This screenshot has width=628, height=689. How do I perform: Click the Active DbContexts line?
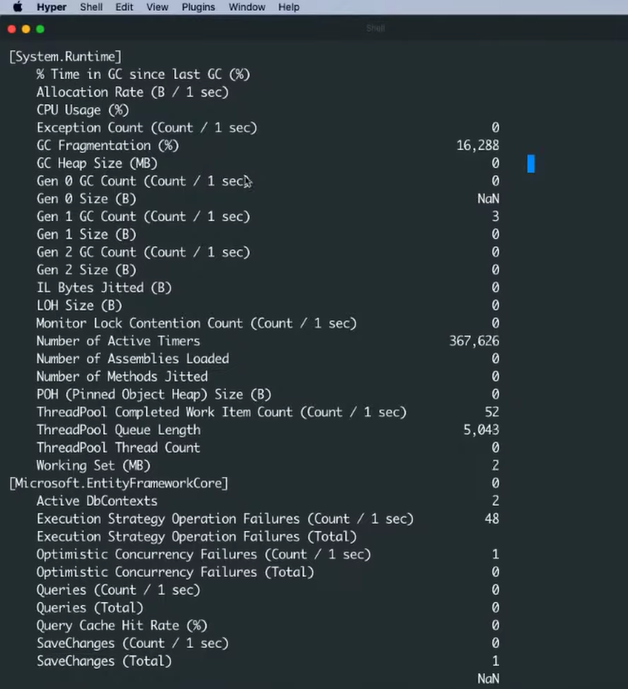[97, 501]
